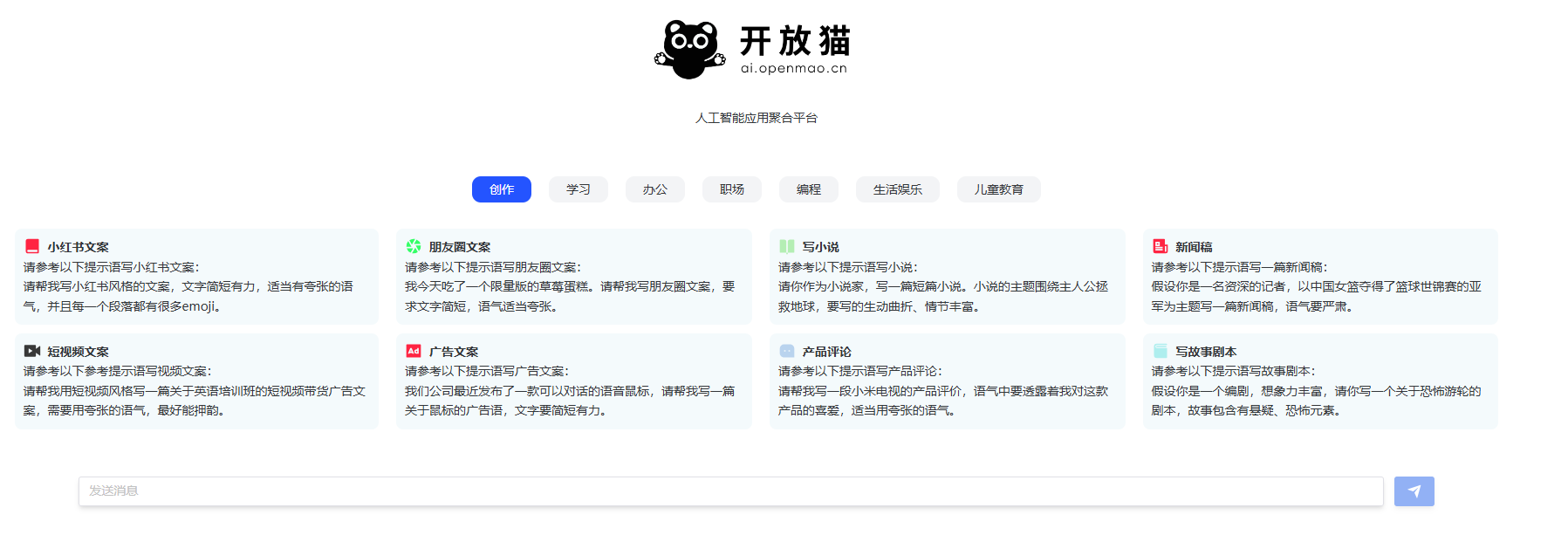Click the cyan 写故事剧本 script icon
Screen dimensions: 1568x542
(1160, 351)
